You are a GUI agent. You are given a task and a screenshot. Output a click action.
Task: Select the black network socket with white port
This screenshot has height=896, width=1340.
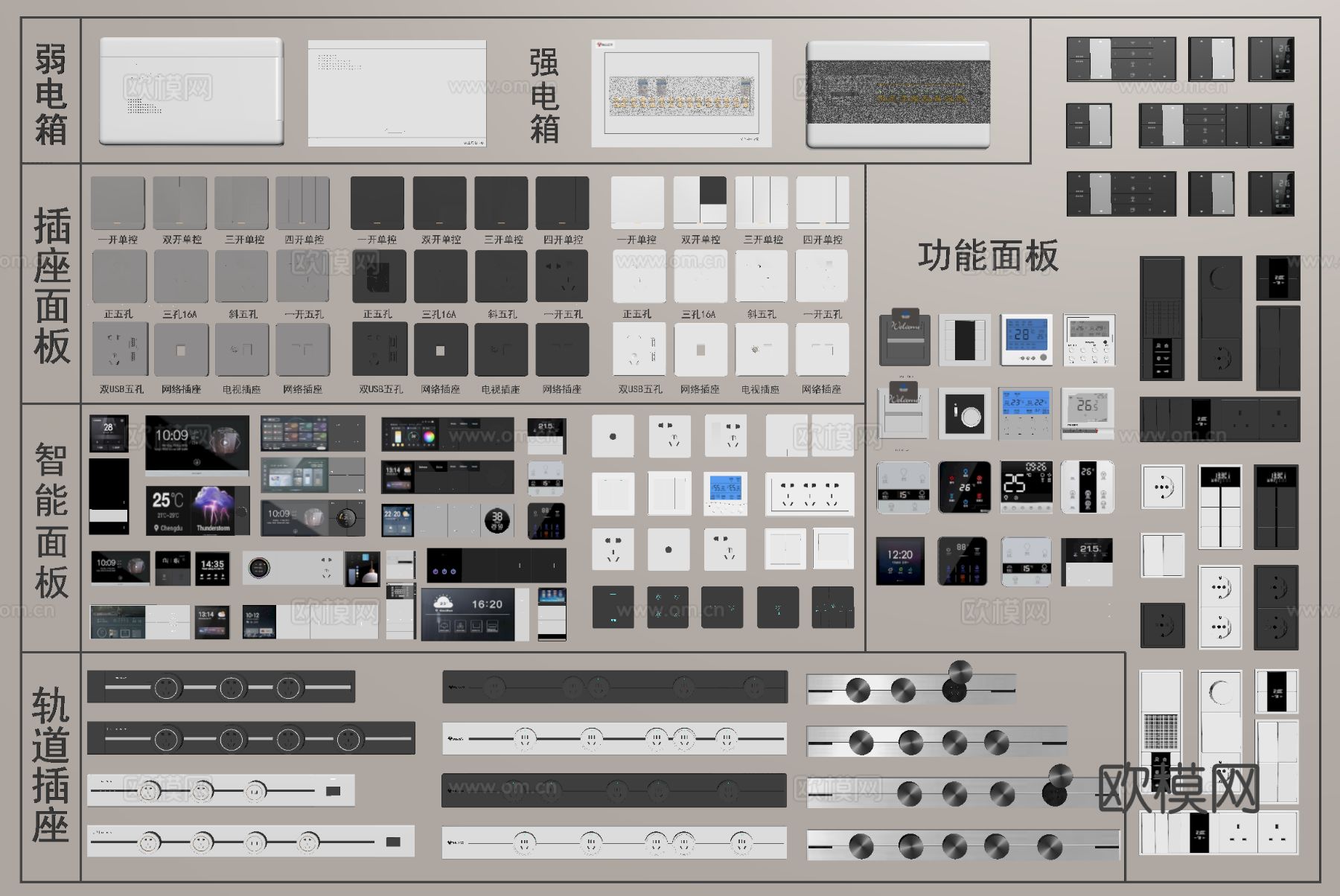point(441,349)
